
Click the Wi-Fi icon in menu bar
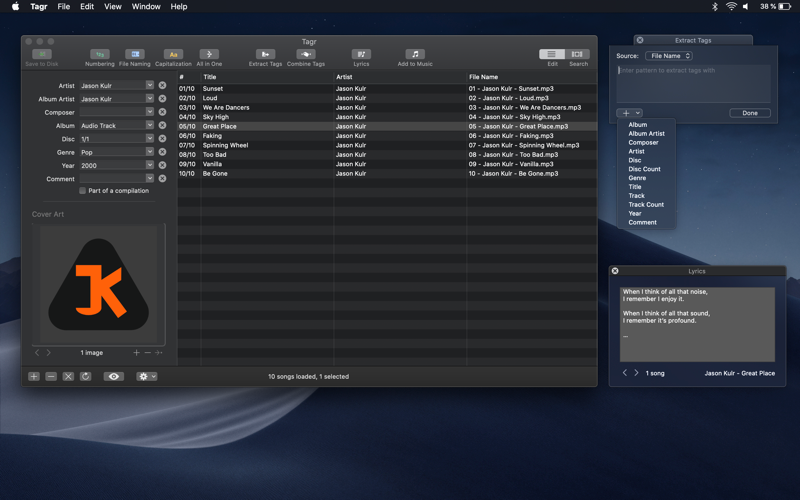(731, 7)
